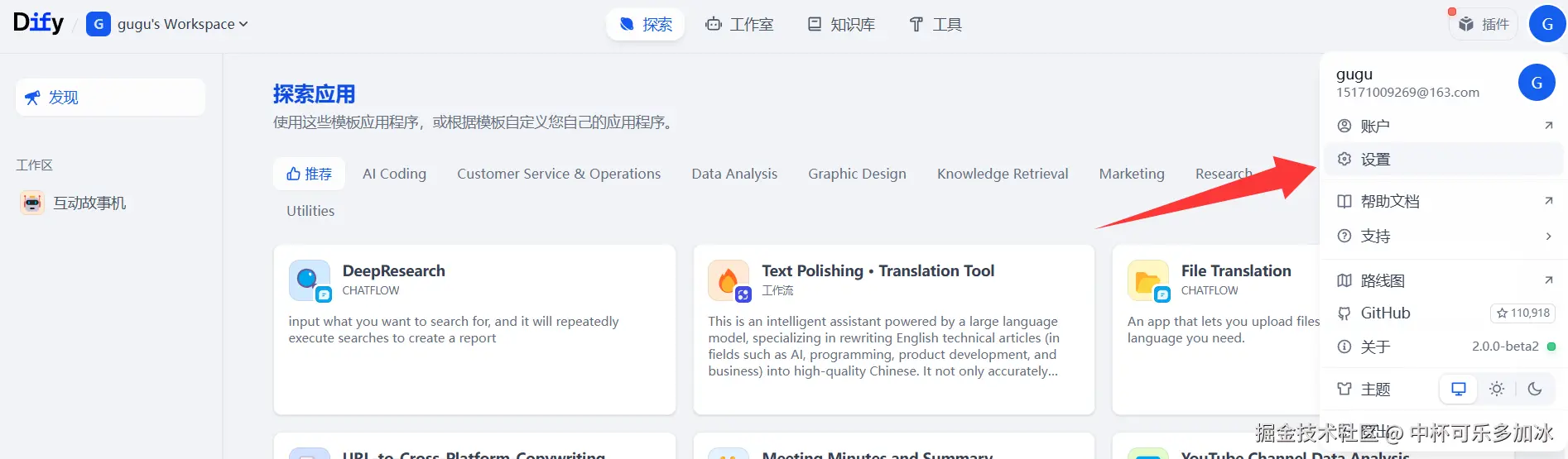1568x459 pixels.
Task: Click the GitHub icon in menu
Action: [1344, 313]
